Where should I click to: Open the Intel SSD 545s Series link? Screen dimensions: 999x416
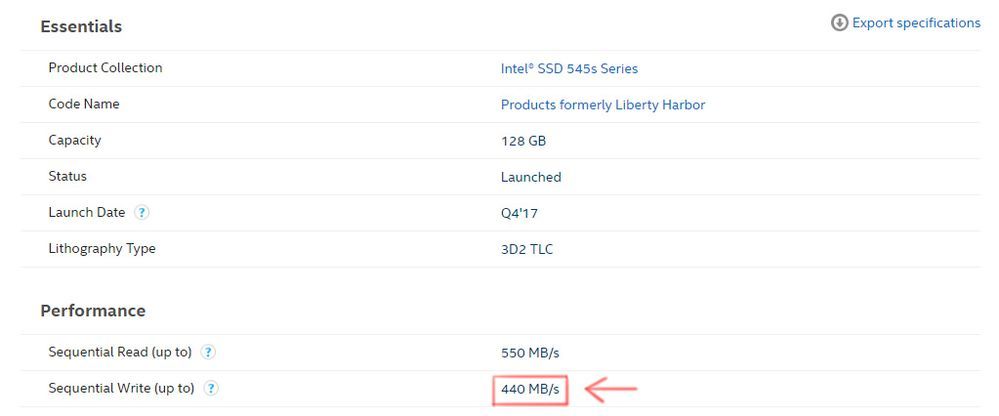pyautogui.click(x=569, y=69)
